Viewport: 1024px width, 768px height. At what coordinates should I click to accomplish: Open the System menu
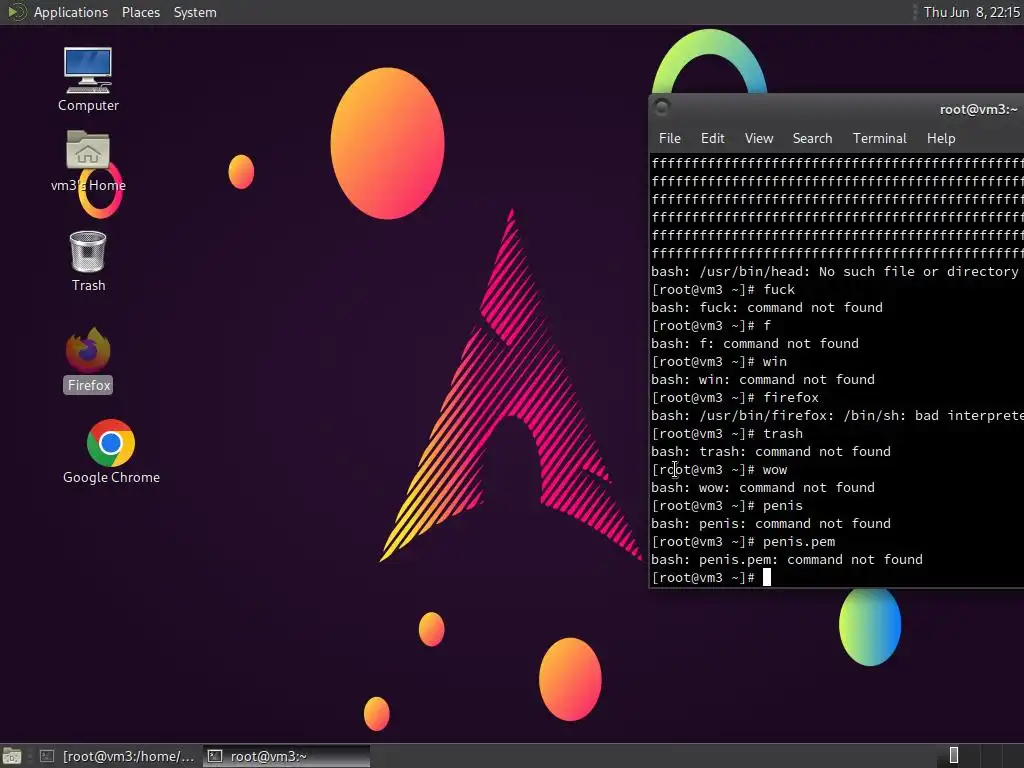[x=195, y=12]
